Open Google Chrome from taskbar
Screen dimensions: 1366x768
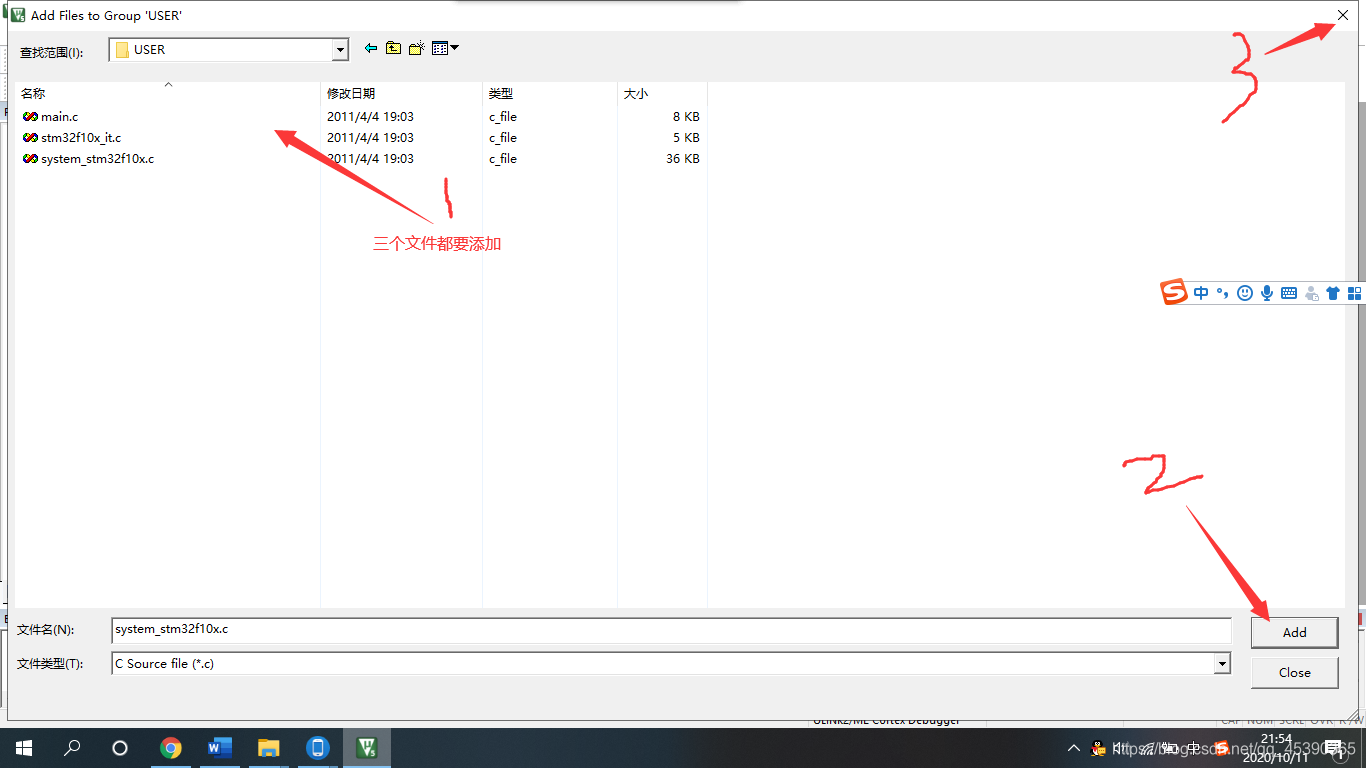pos(171,748)
